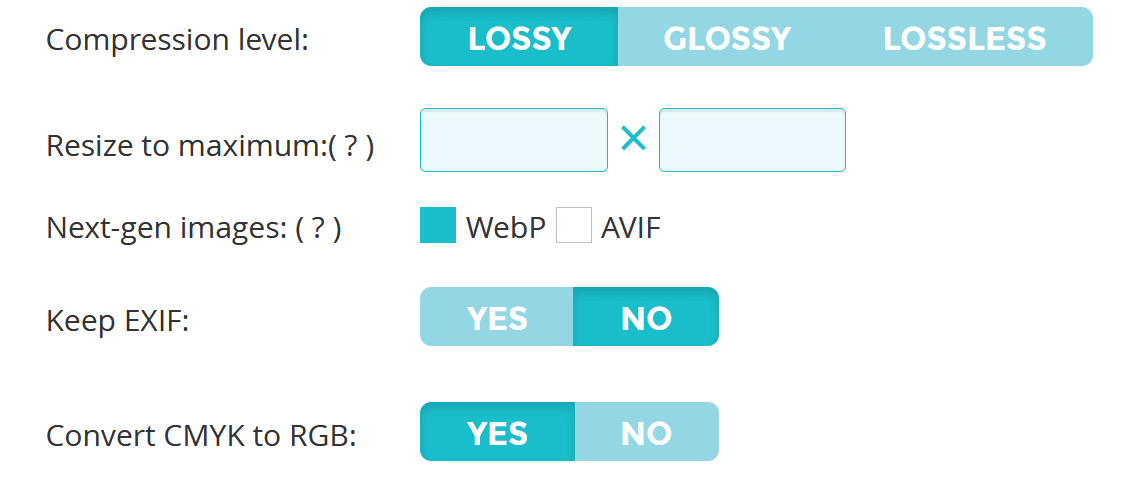Click the Keep EXIF label
This screenshot has width=1142, height=499.
coord(118,321)
